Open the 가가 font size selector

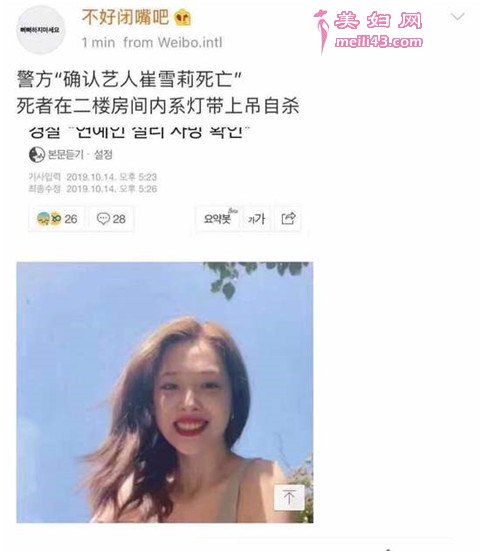tap(257, 219)
